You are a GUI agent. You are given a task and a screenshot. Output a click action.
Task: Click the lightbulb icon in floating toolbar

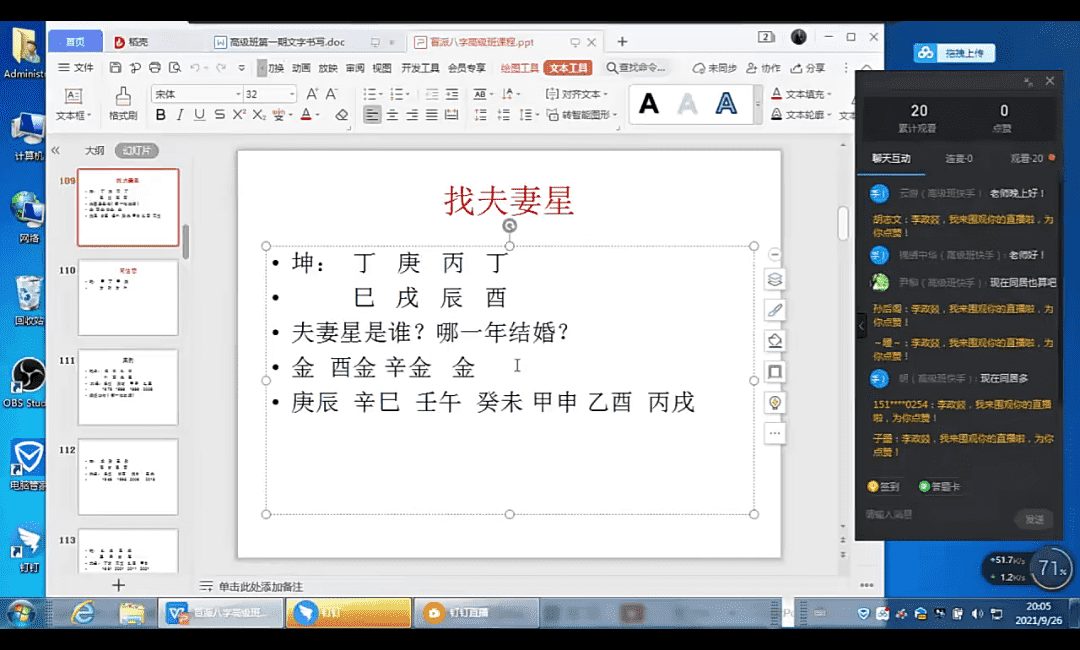tap(774, 402)
